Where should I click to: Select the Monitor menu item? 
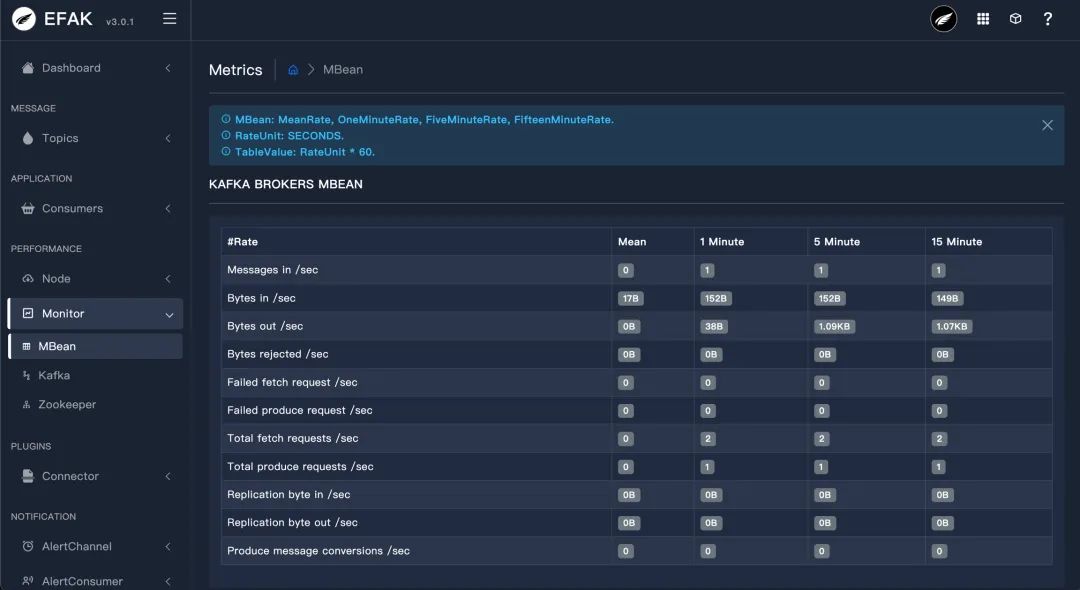(x=95, y=313)
